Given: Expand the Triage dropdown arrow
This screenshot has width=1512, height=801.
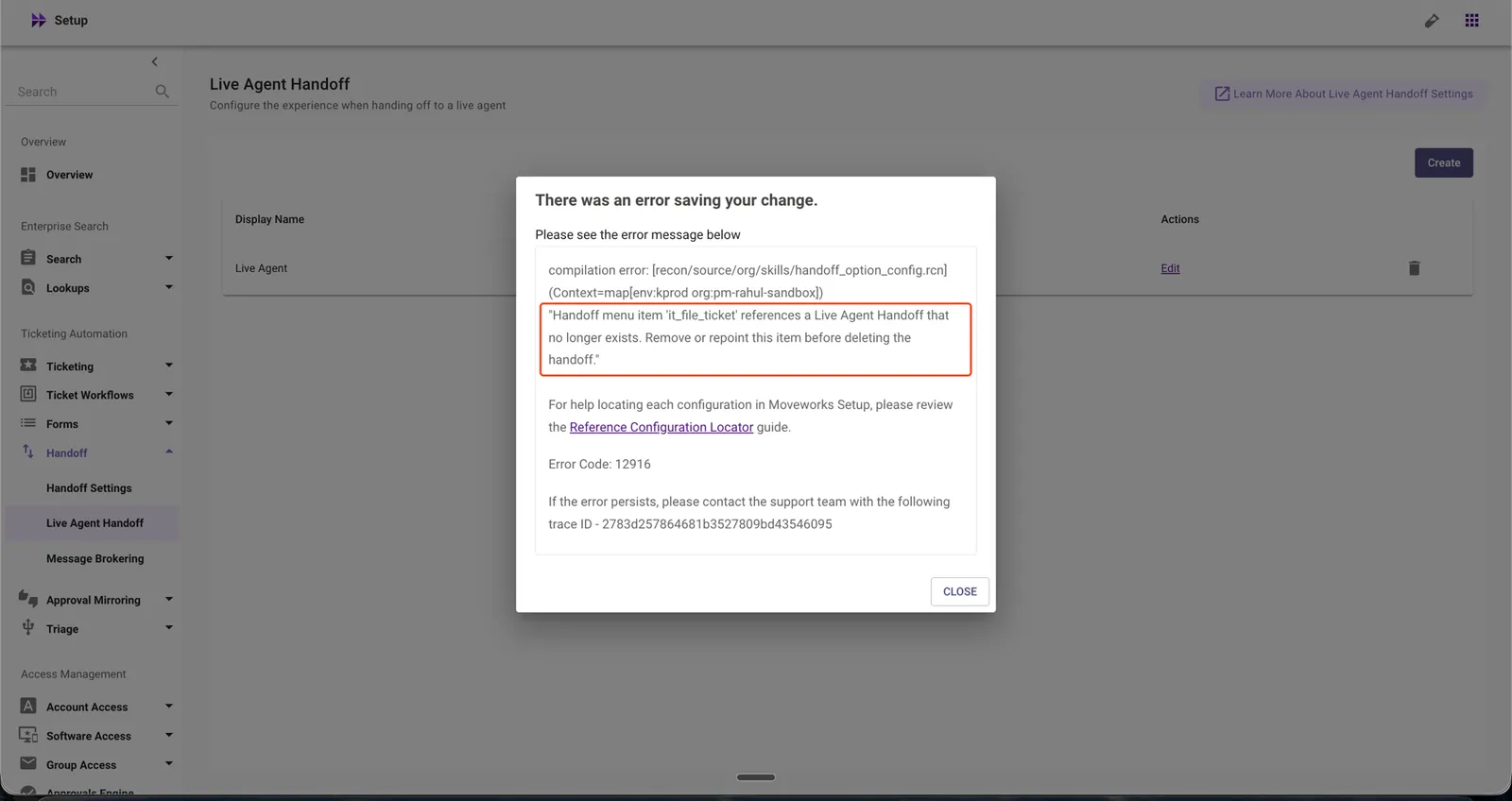Looking at the screenshot, I should 169,628.
